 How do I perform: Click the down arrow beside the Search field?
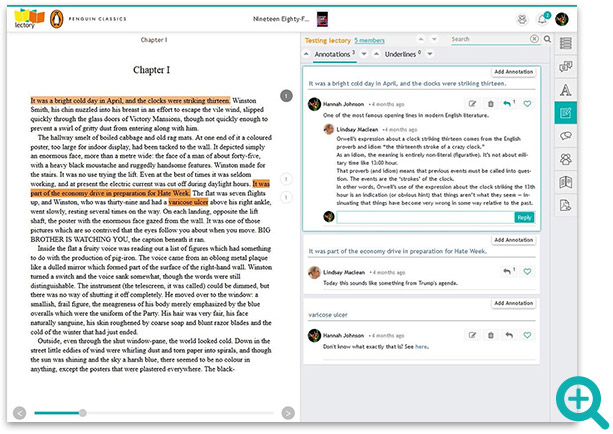434,39
